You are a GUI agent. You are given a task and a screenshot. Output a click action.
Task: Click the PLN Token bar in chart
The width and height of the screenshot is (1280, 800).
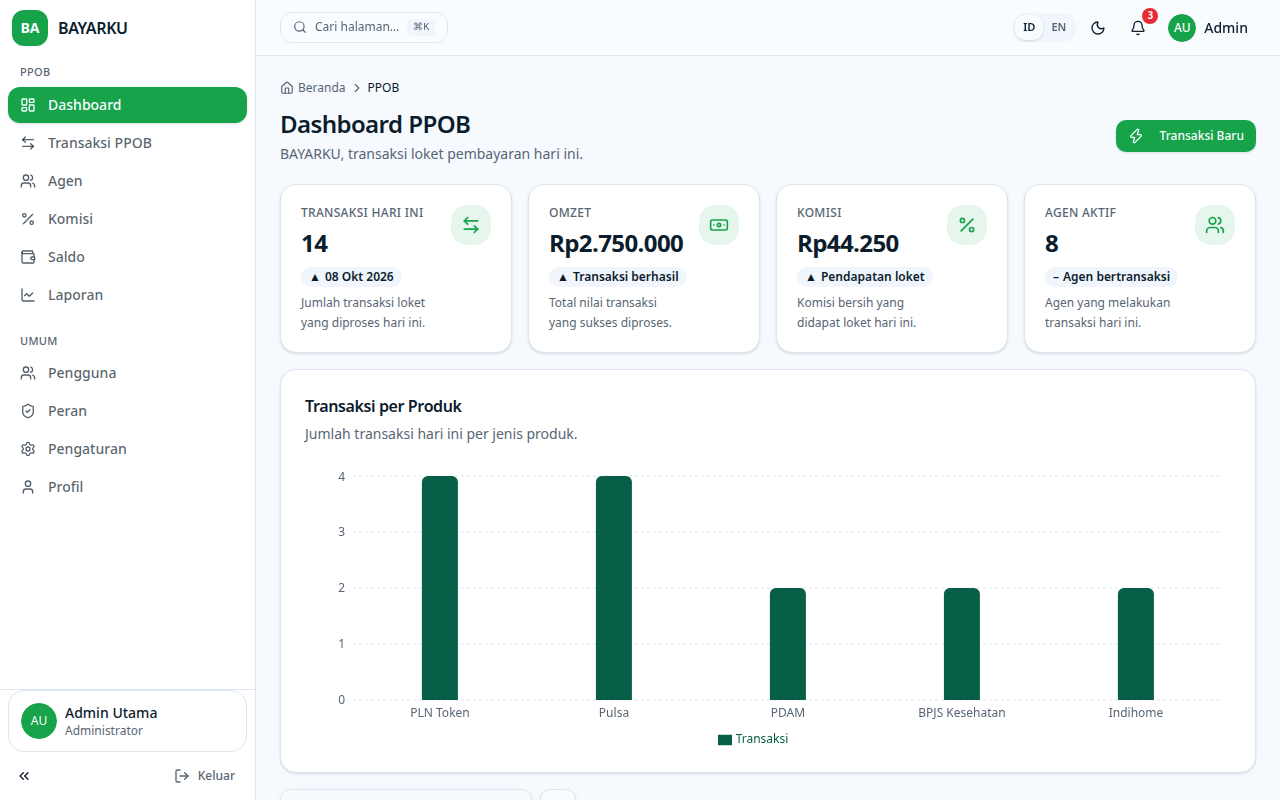(440, 588)
